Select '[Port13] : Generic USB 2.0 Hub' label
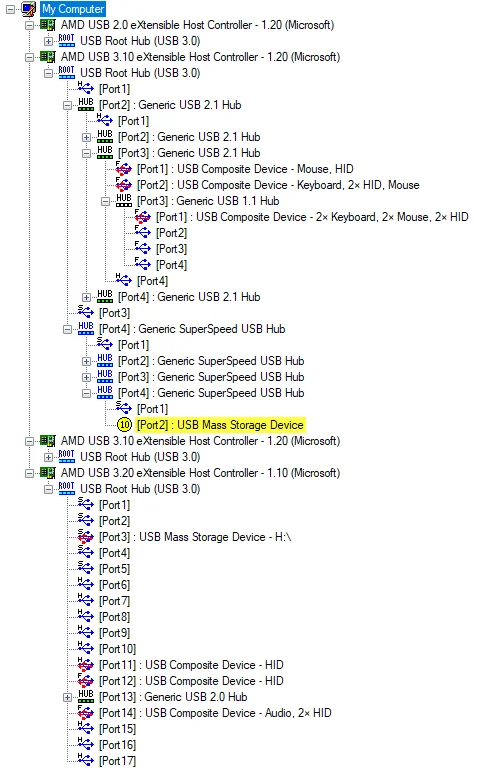 173,697
